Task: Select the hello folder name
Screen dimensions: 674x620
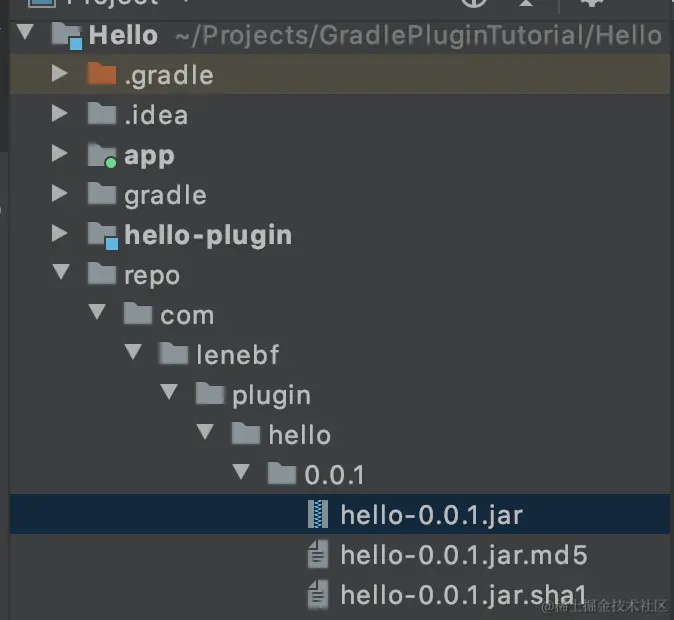Action: coord(300,435)
